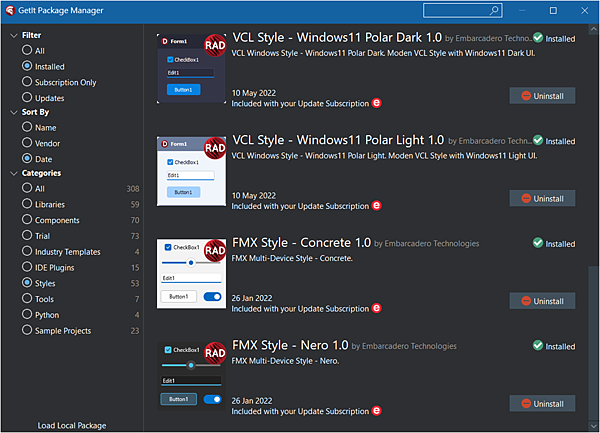Sort packages by Name
Image resolution: width=600 pixels, height=433 pixels.
[27, 127]
